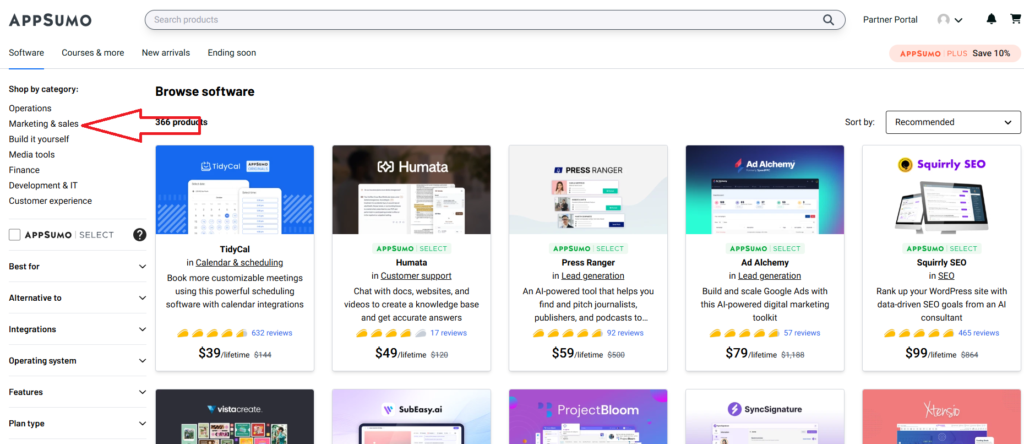Click the Squirrly SEO product title

click(941, 262)
